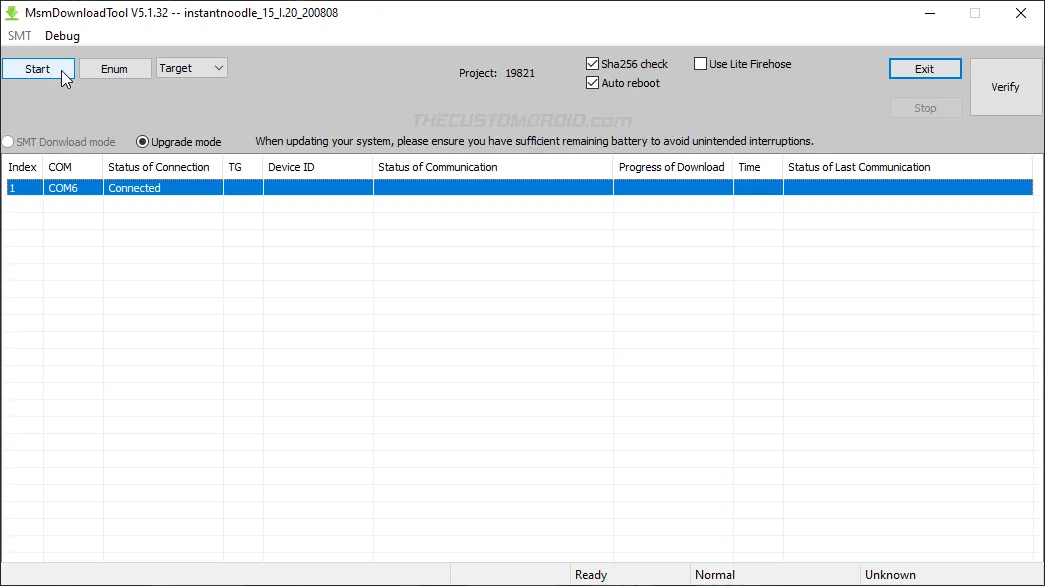Close the MsmDownloadTool window

click(1020, 13)
